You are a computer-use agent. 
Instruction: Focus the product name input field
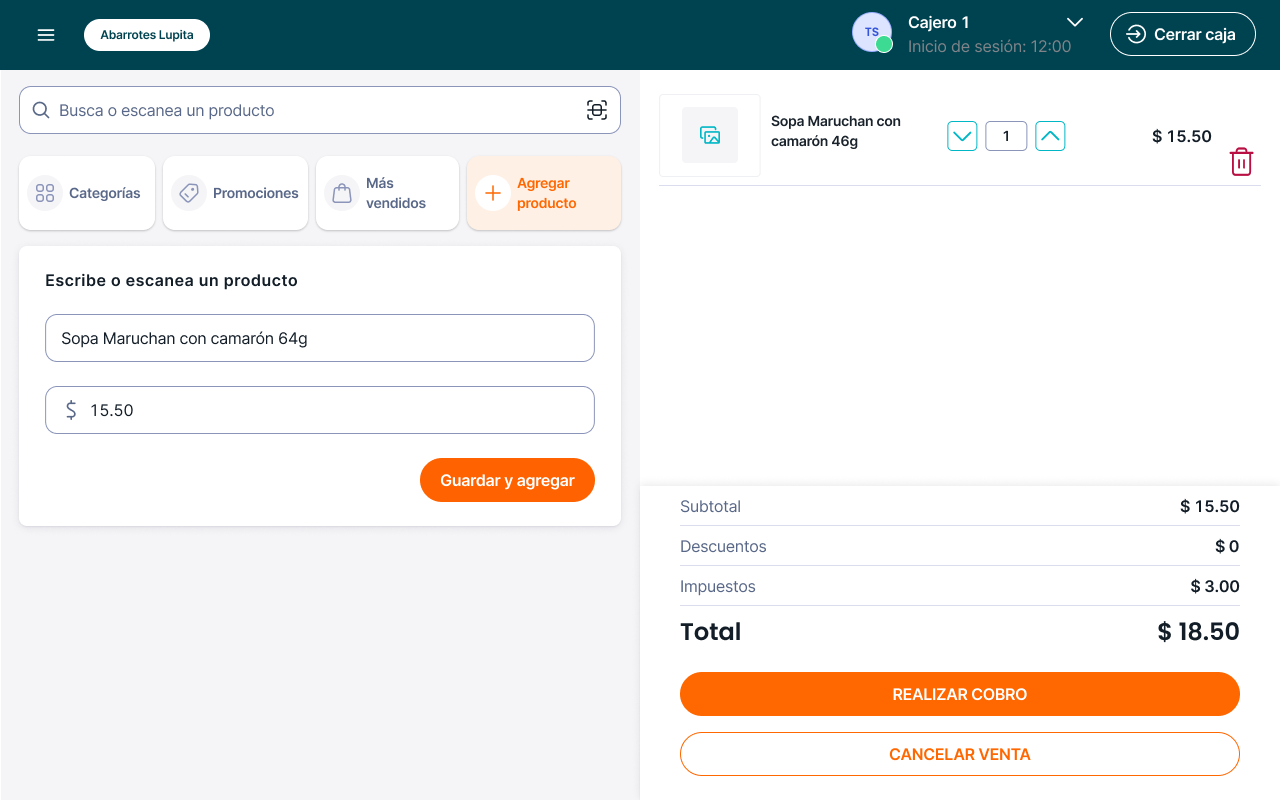(x=320, y=338)
